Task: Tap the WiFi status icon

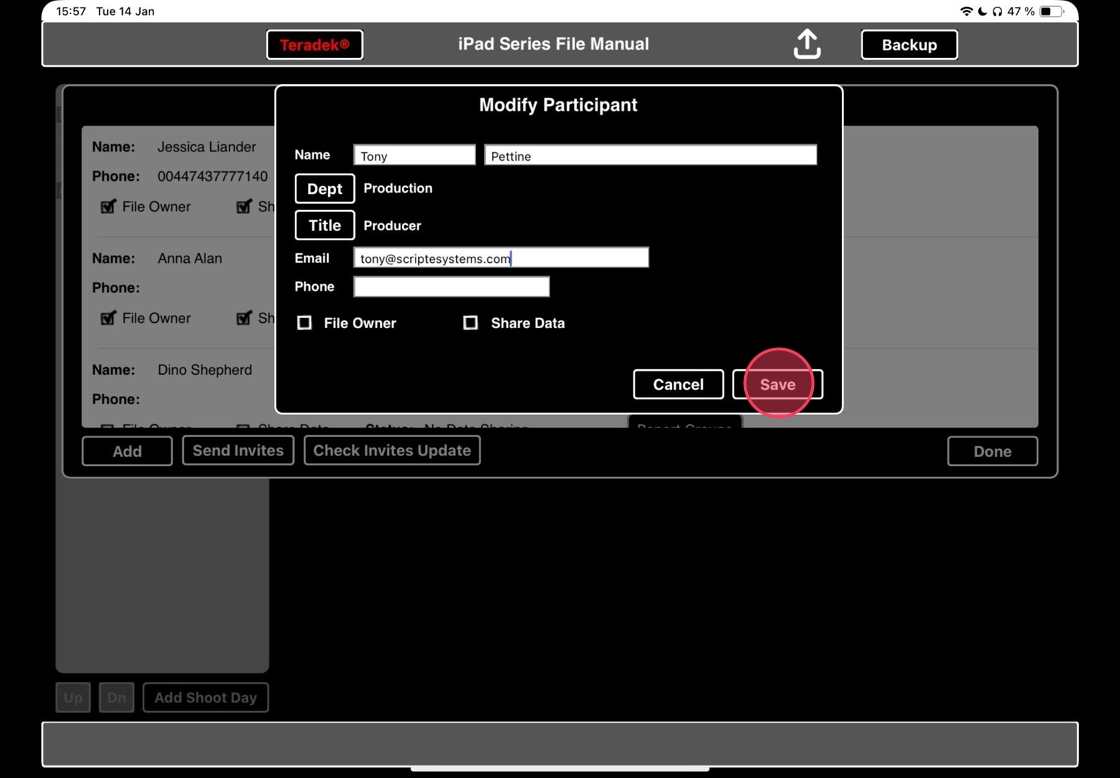Action: coord(966,11)
